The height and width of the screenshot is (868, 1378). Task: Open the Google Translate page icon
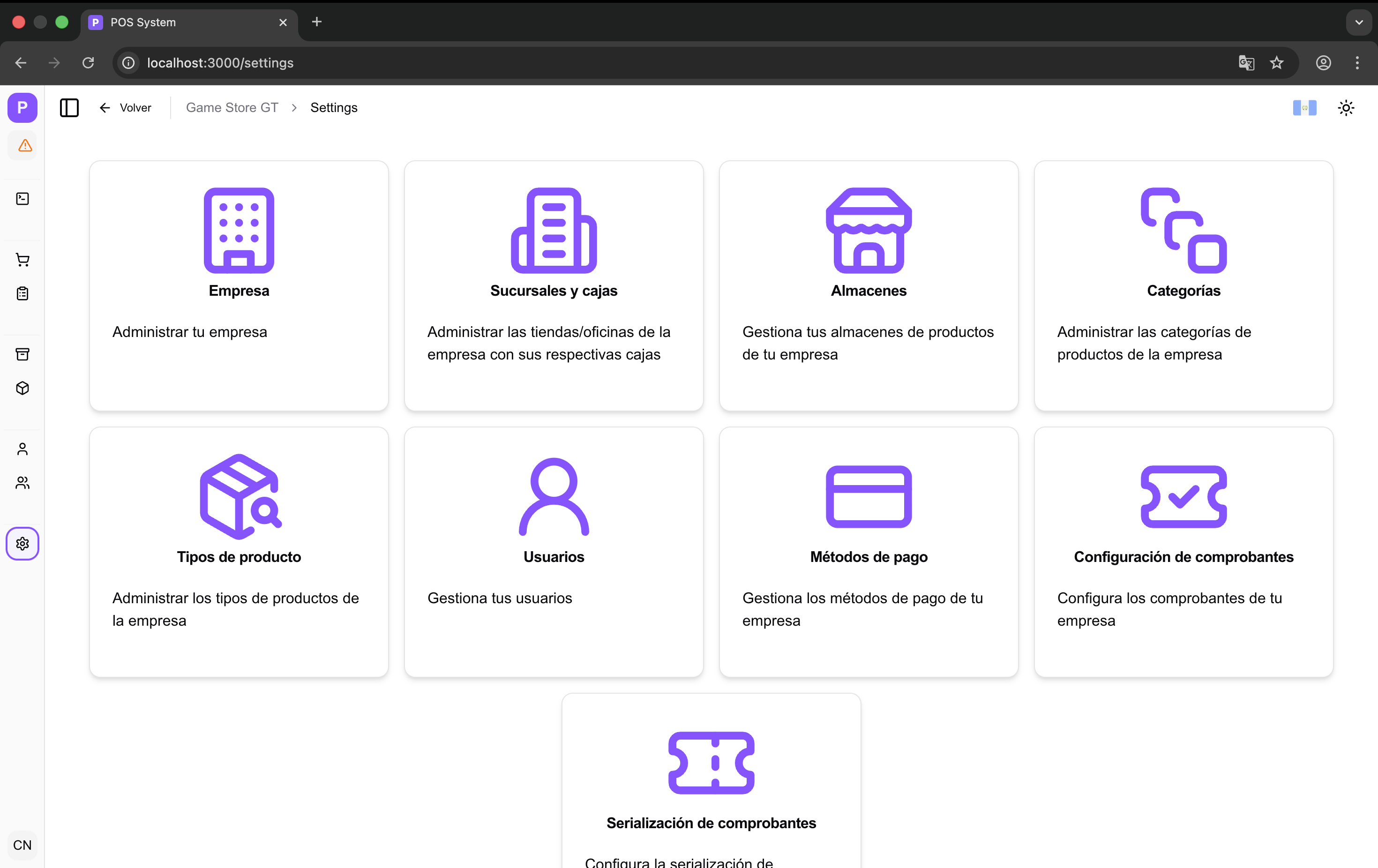(x=1246, y=63)
